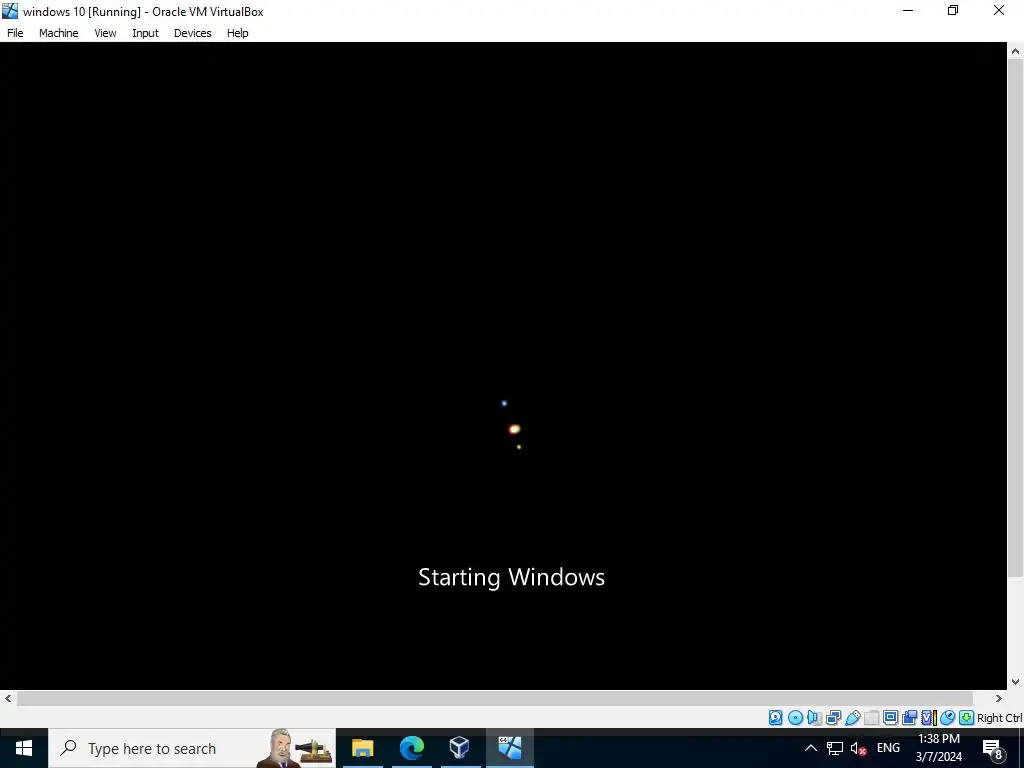
Task: Click the hard disk activity indicator
Action: coord(775,718)
